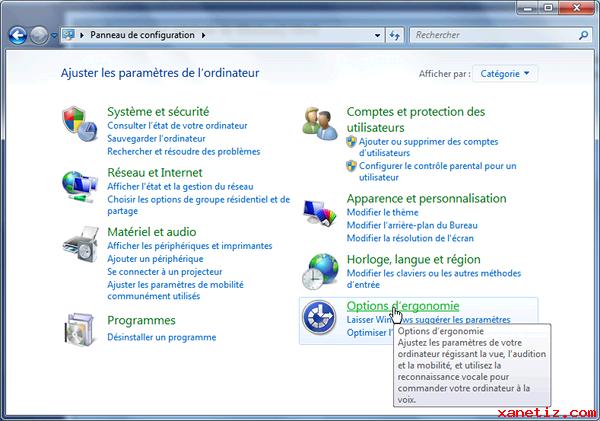Click Configurer le contrôle parental link
Screen dimensions: 600x421
point(437,171)
